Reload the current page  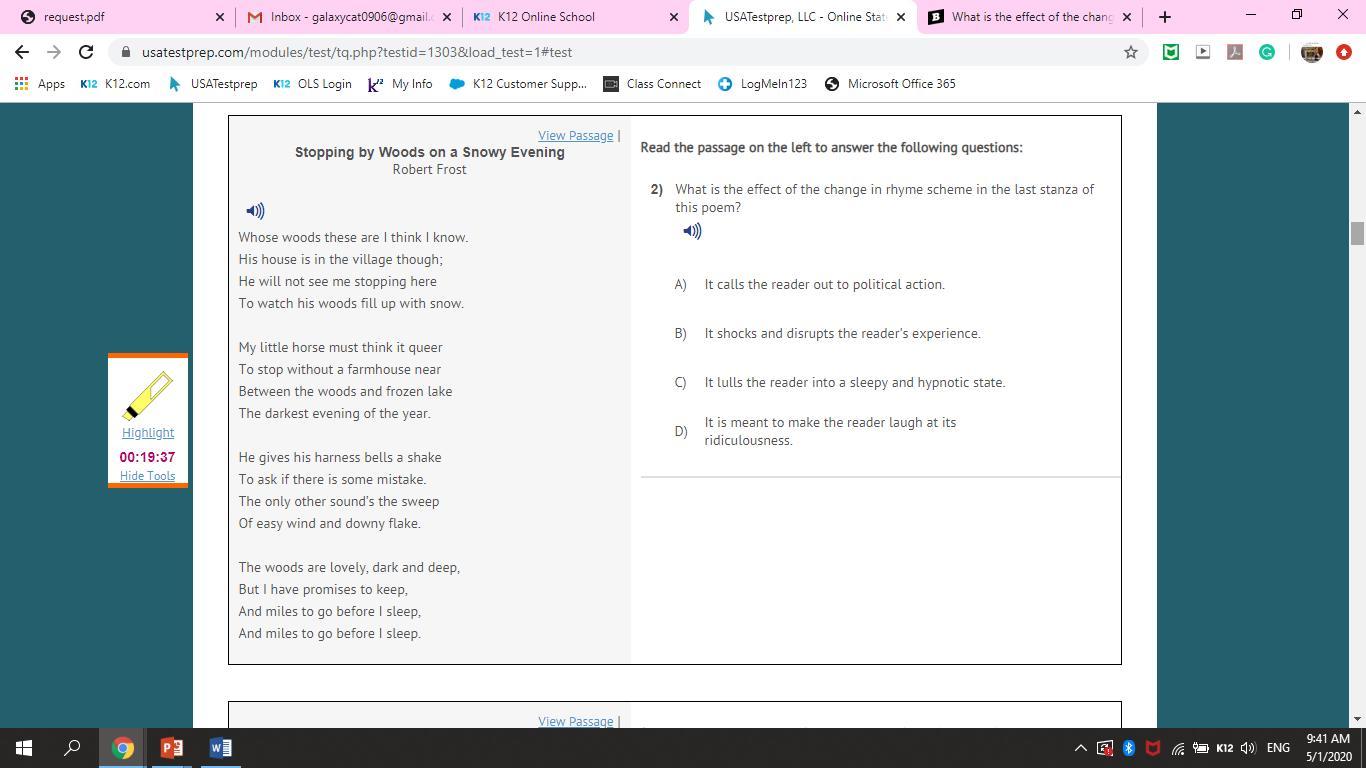(86, 52)
